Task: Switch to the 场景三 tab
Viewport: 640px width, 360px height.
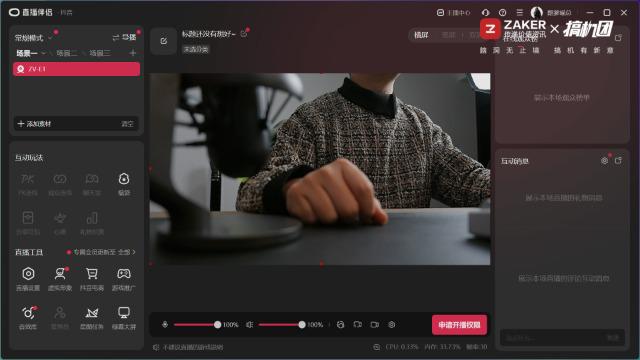Action: [100, 53]
